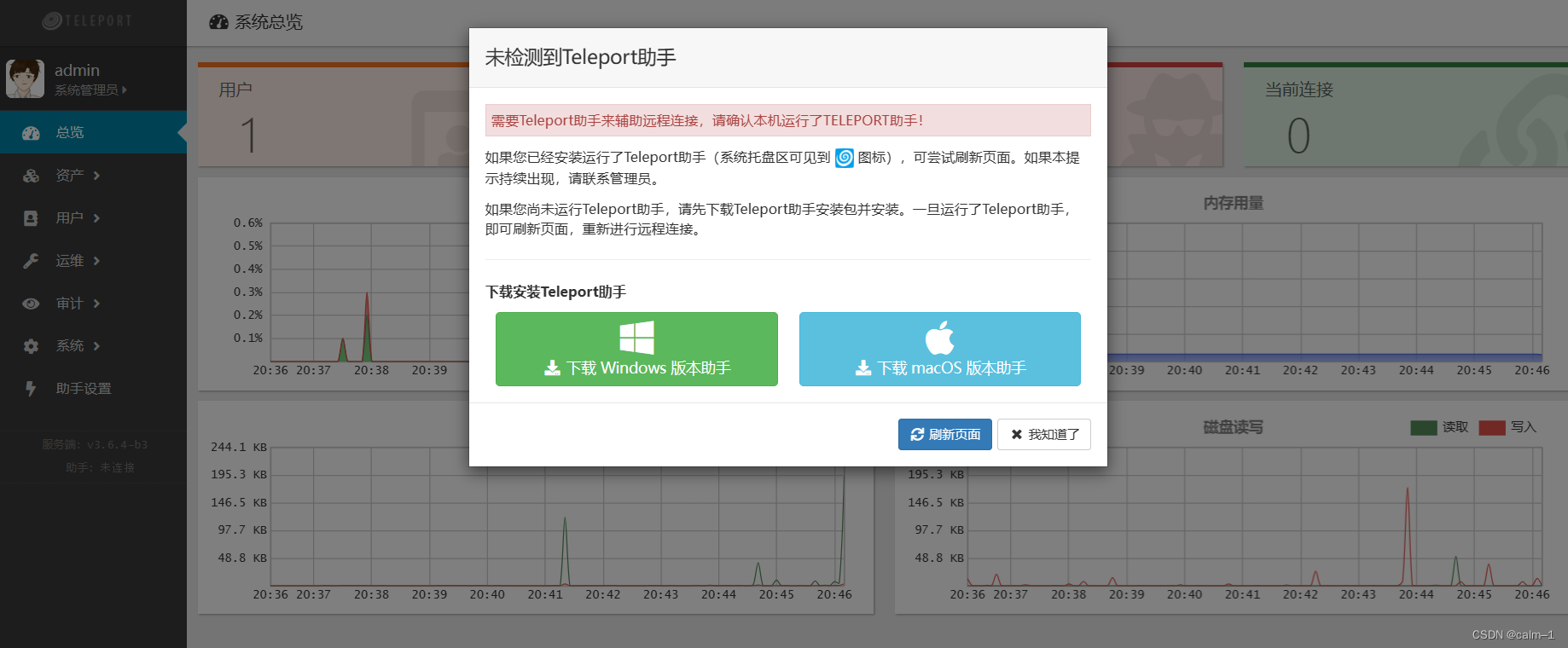Expand the 系统 submenu chevron
The width and height of the screenshot is (1568, 648).
[x=96, y=346]
